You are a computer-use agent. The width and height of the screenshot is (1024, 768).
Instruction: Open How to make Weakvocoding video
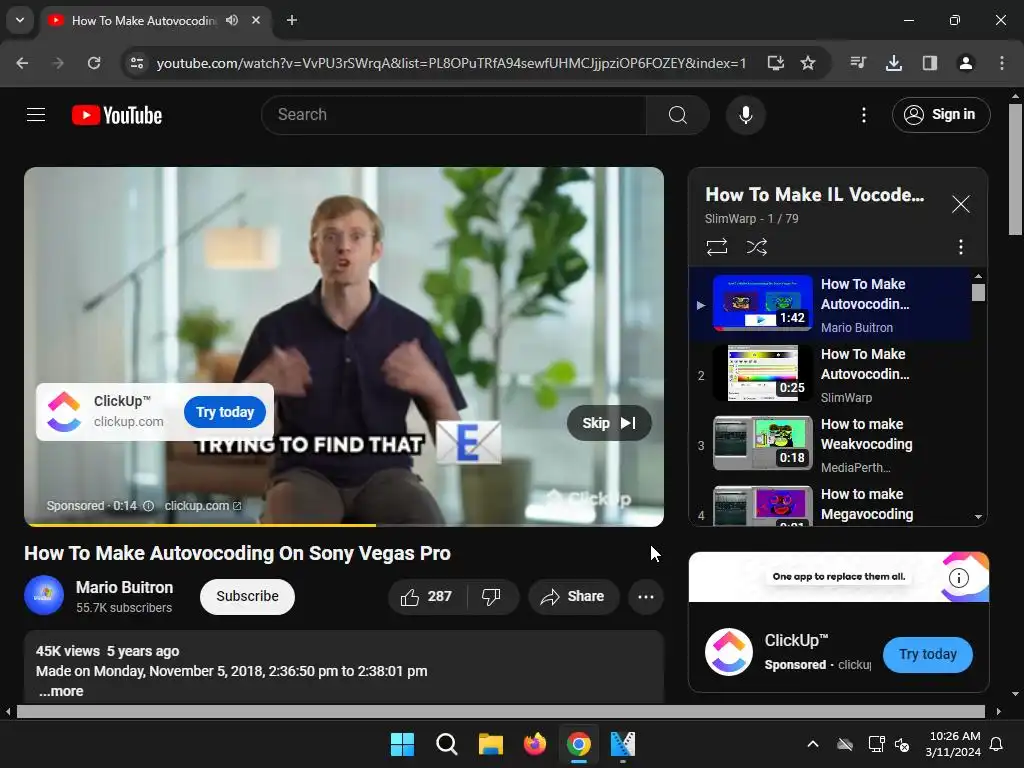click(830, 445)
